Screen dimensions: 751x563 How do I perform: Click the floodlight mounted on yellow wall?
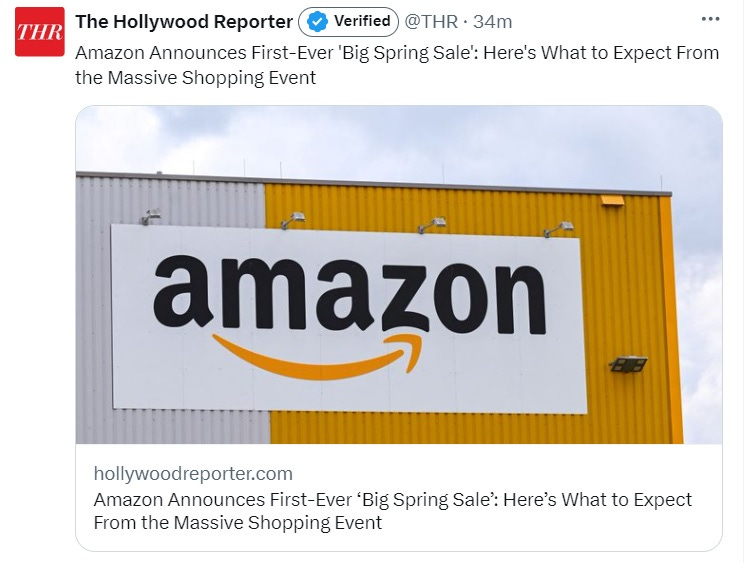click(x=628, y=364)
